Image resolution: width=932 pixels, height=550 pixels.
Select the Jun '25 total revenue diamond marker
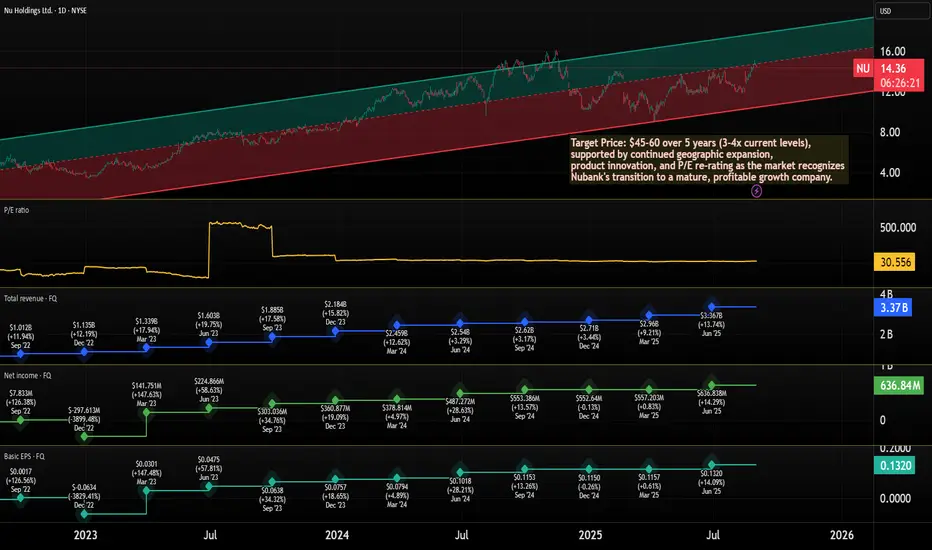(x=711, y=307)
